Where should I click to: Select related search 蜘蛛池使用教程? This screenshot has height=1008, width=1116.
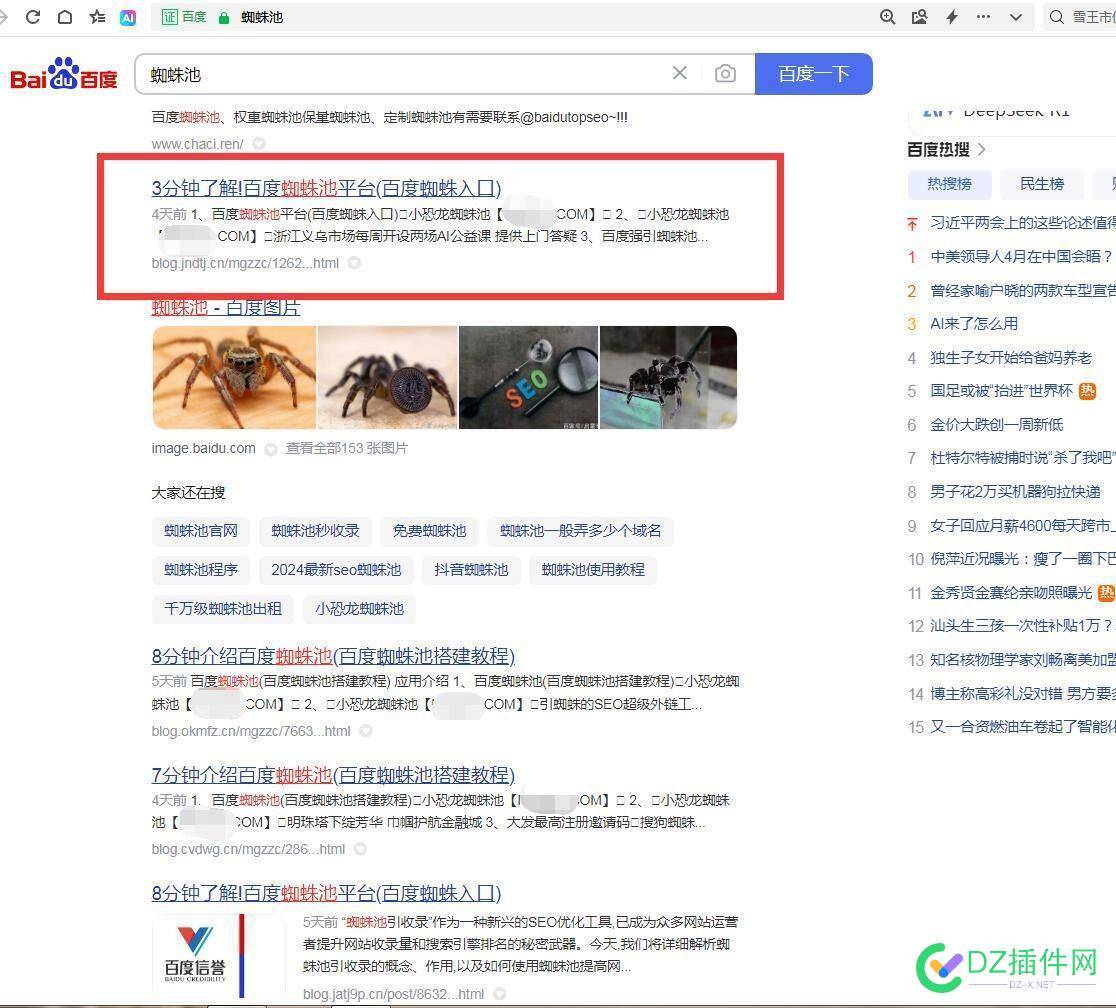[593, 570]
